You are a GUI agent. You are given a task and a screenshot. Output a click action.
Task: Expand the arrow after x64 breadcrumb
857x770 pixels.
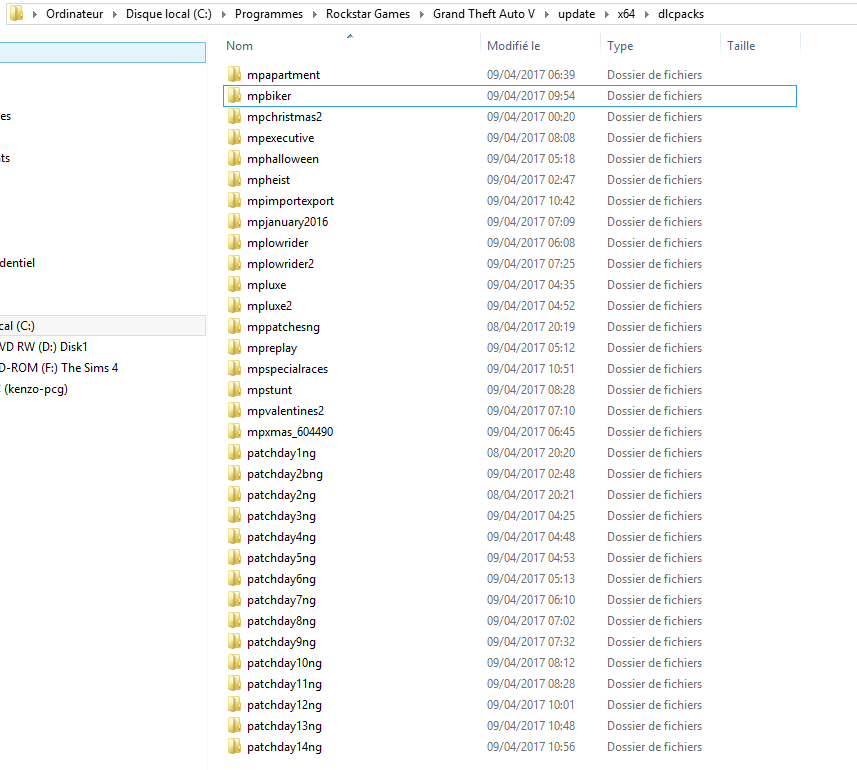click(x=647, y=14)
